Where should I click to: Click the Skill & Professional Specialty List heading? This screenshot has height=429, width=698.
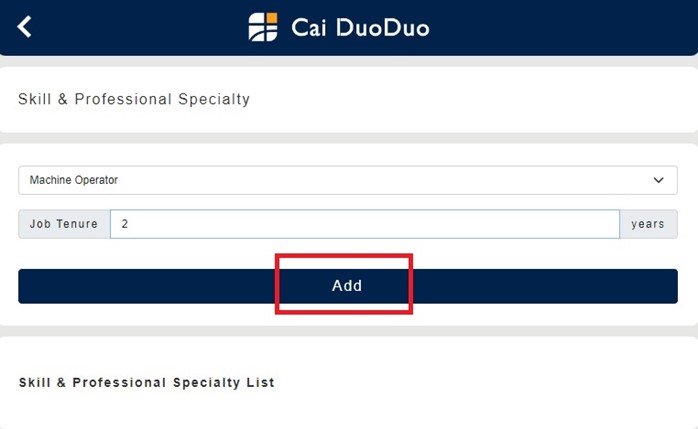[x=147, y=383]
